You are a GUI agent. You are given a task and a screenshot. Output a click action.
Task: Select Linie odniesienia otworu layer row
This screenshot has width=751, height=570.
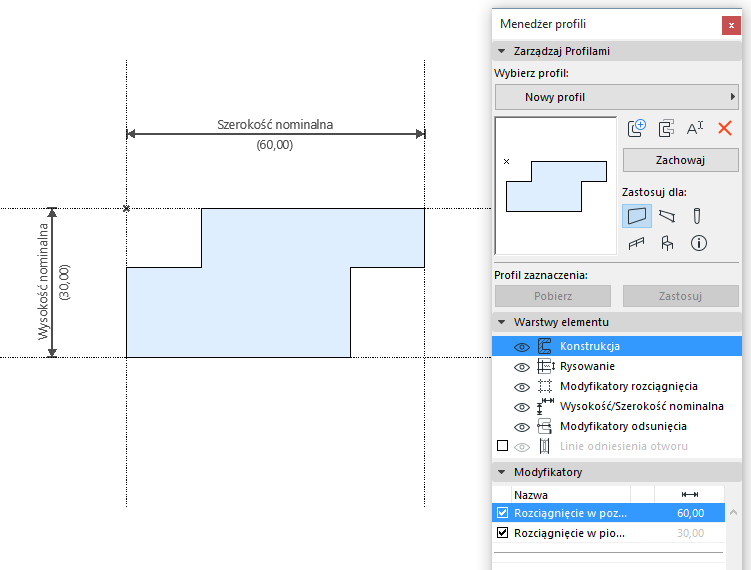pyautogui.click(x=617, y=446)
